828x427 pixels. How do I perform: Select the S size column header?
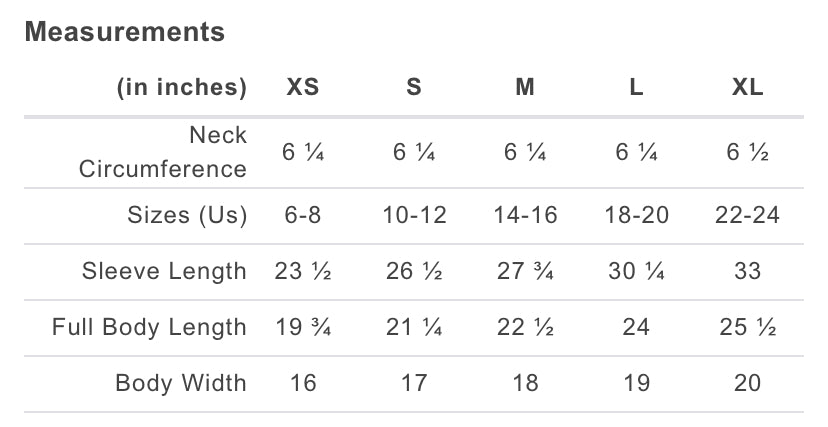(413, 87)
